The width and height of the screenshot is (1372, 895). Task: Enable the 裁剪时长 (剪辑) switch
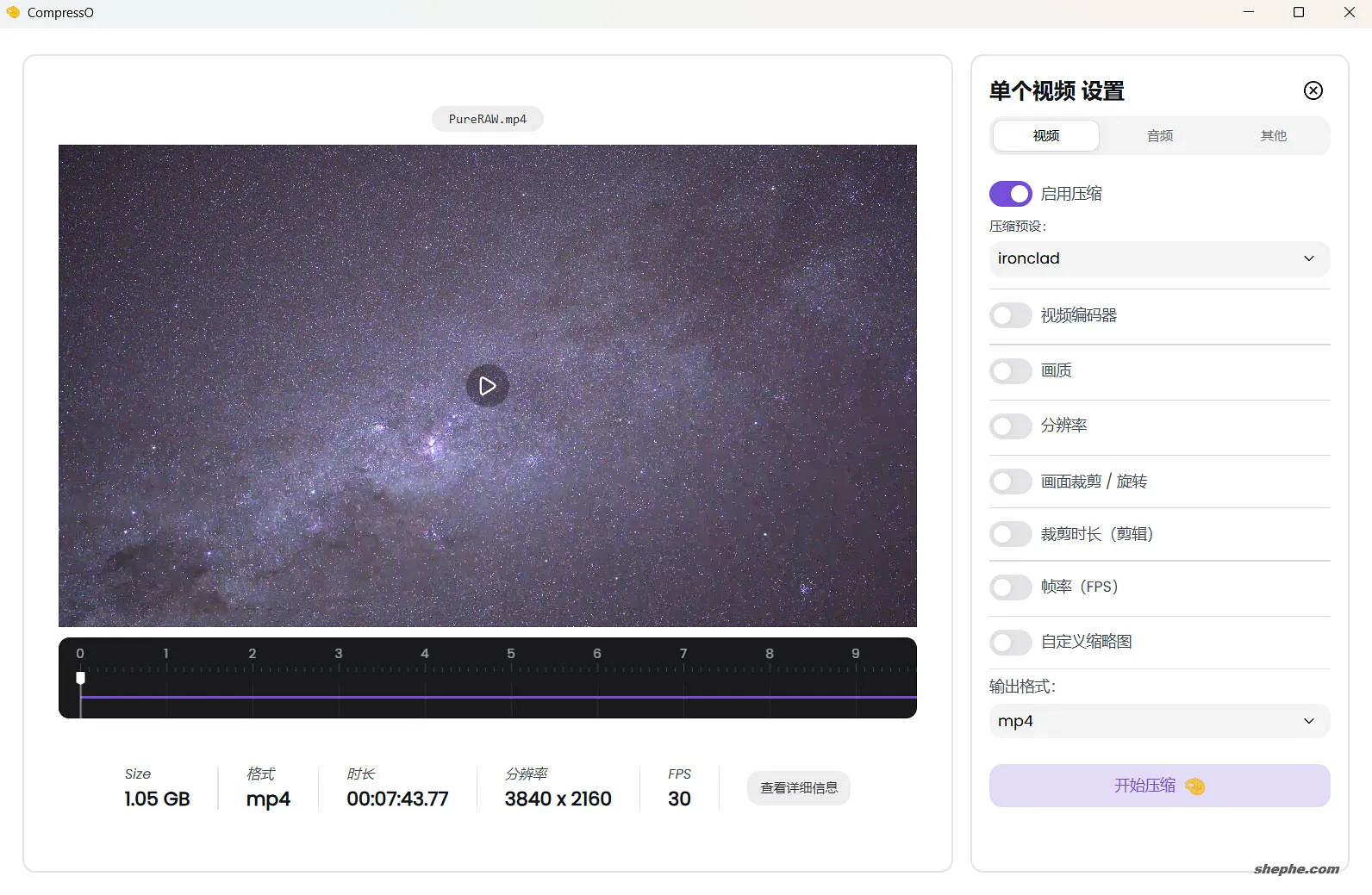coord(1010,534)
